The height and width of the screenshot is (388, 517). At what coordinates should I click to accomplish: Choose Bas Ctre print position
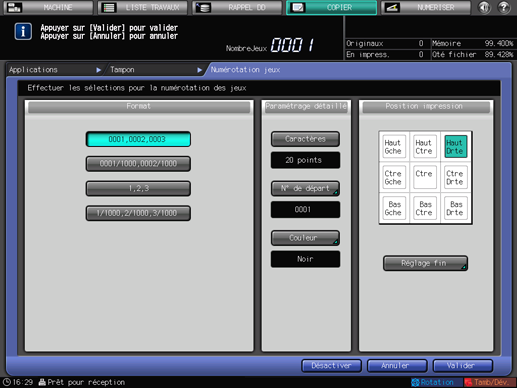[425, 208]
